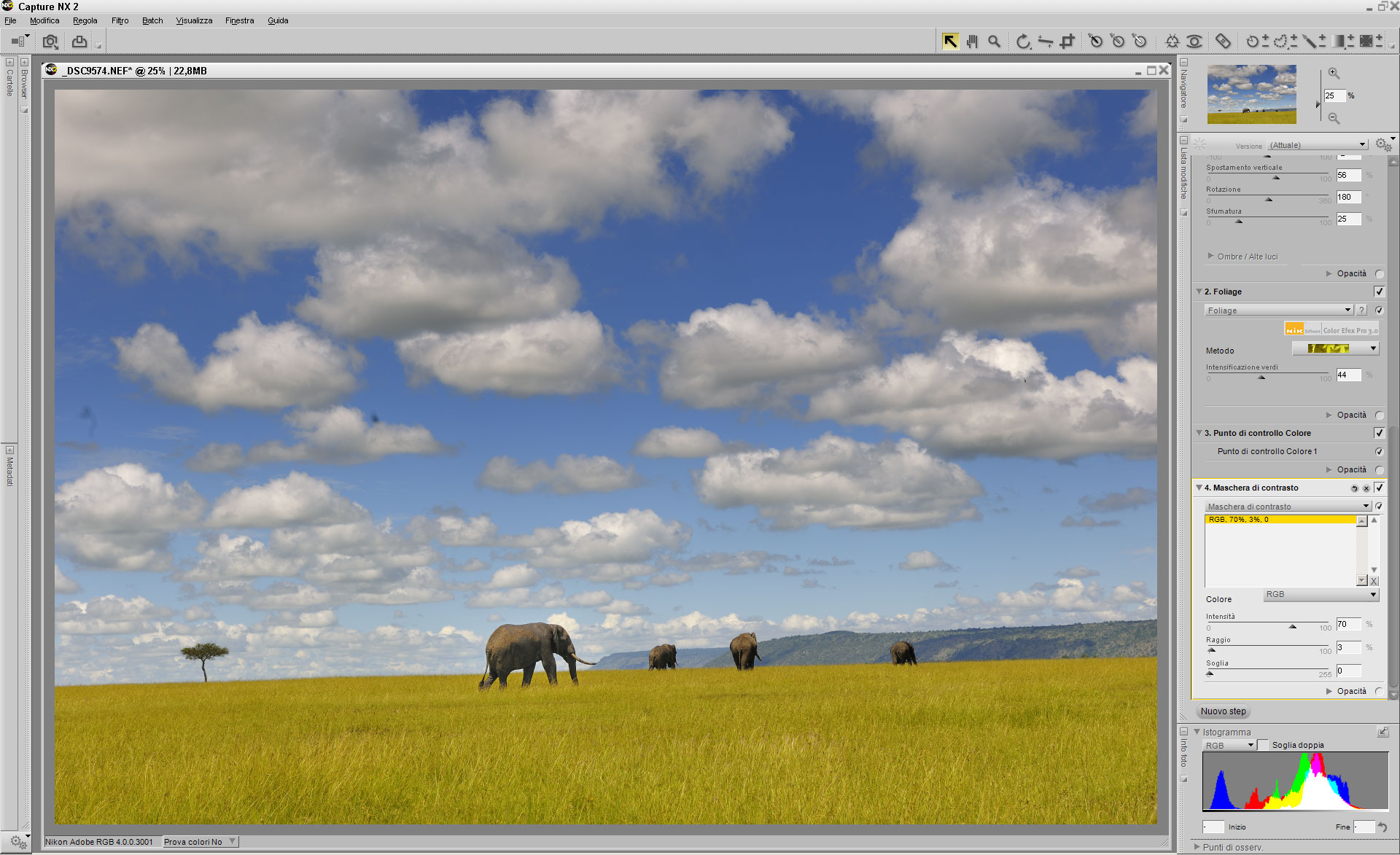Viewport: 1400px width, 855px height.
Task: Select the Crop tool
Action: (x=1067, y=42)
